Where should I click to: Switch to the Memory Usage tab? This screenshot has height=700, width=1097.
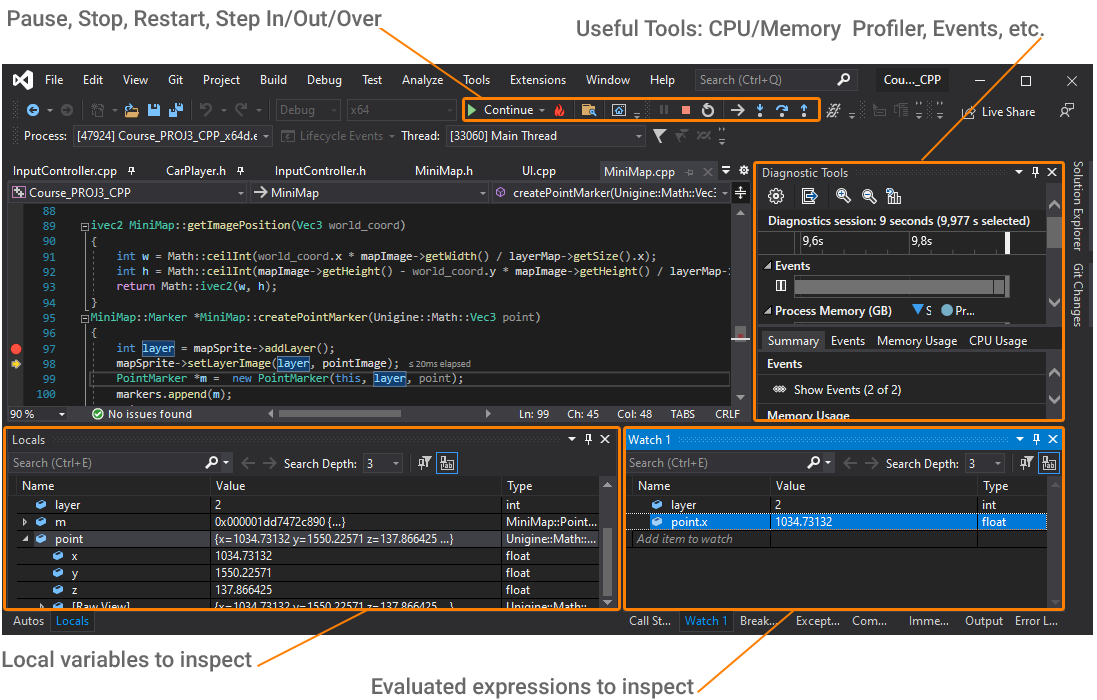click(916, 341)
